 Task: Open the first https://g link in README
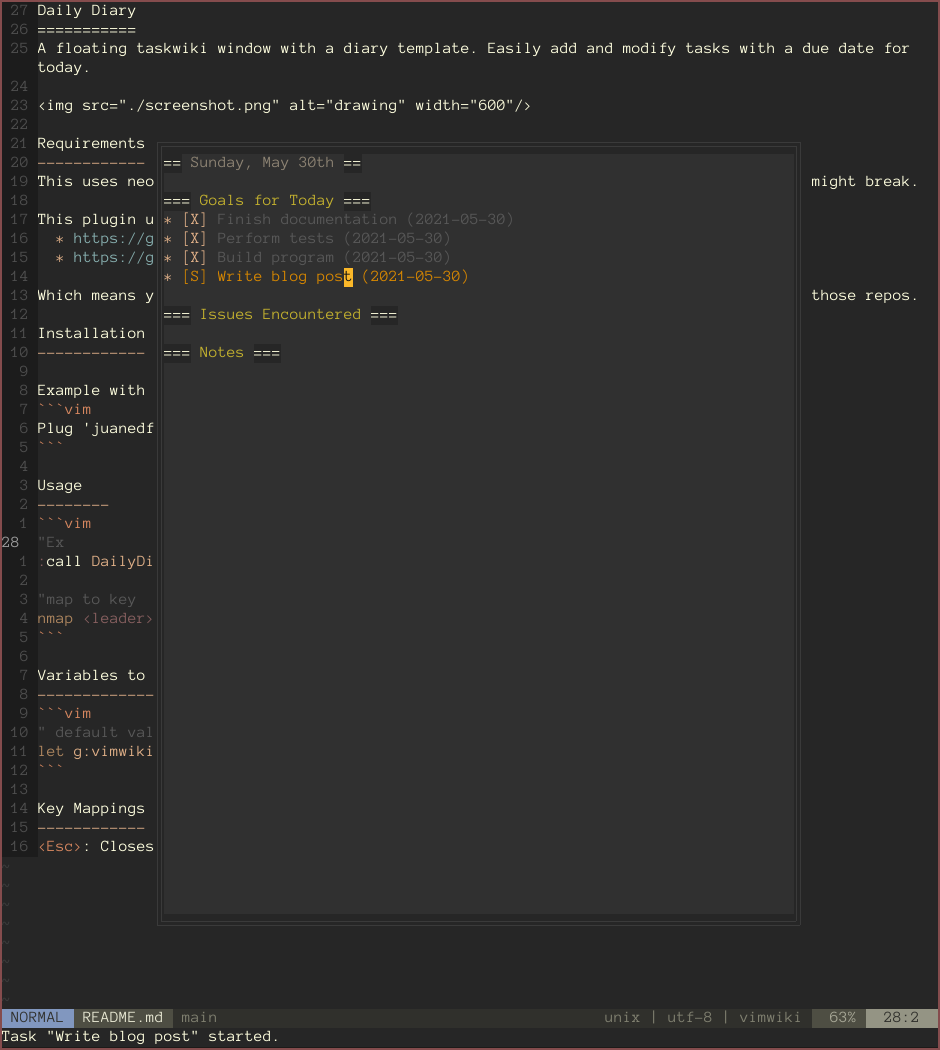113,238
